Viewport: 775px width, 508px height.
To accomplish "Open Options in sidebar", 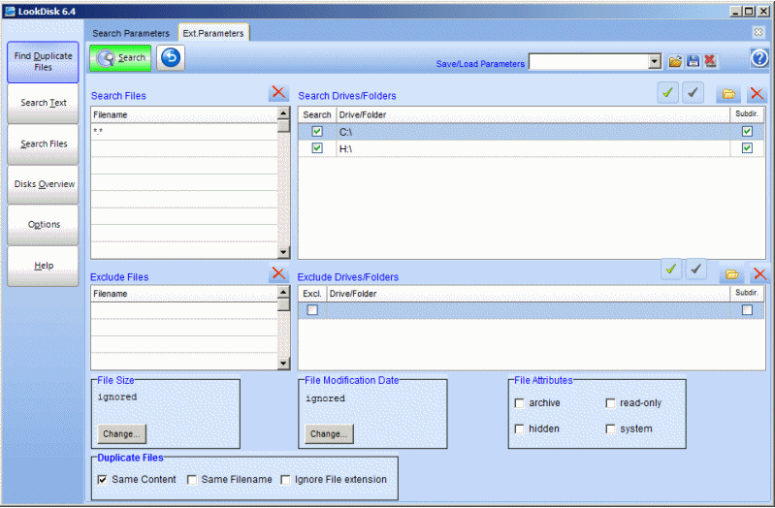I will tap(43, 225).
